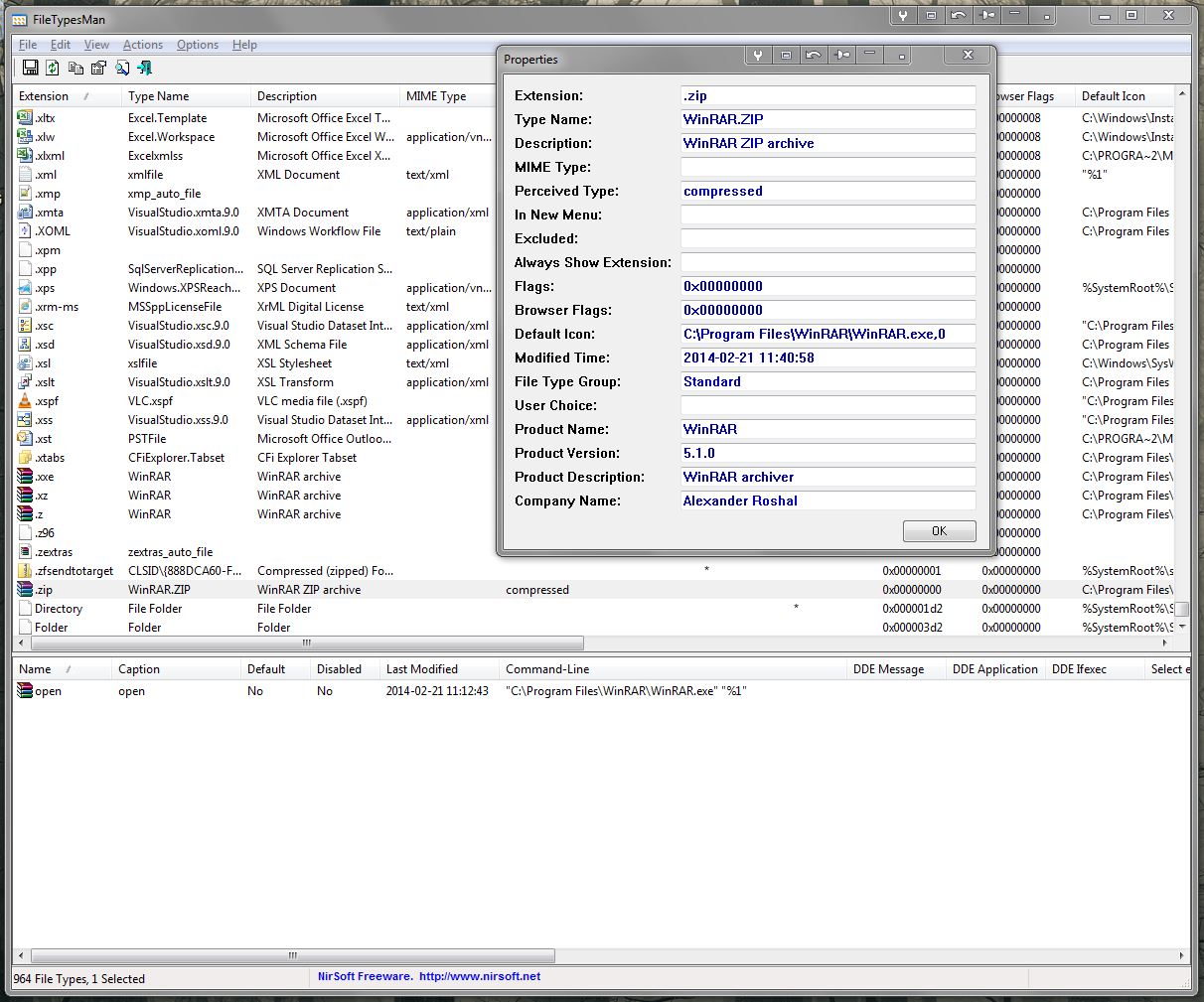Image resolution: width=1204 pixels, height=1002 pixels.
Task: Click the Copy selected items toolbar icon
Action: pyautogui.click(x=75, y=68)
